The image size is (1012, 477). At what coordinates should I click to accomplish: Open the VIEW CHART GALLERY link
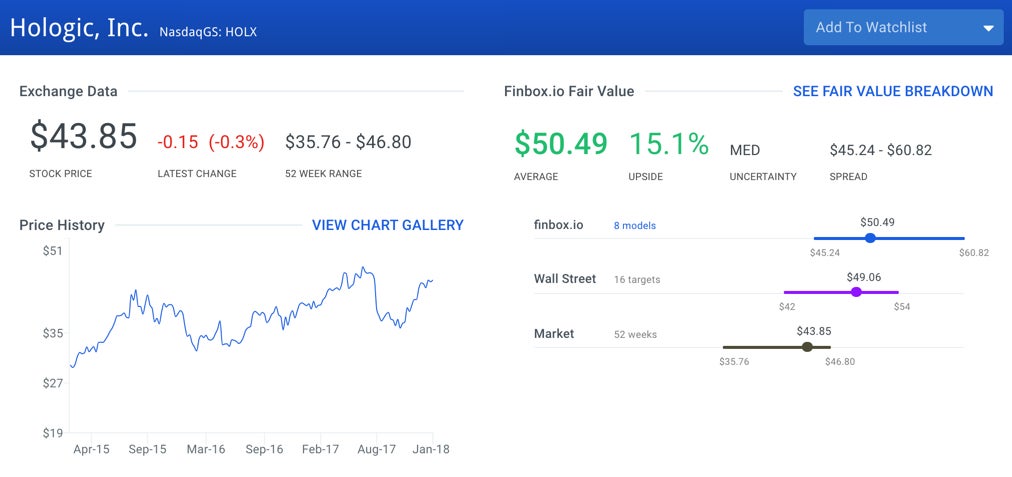point(387,225)
